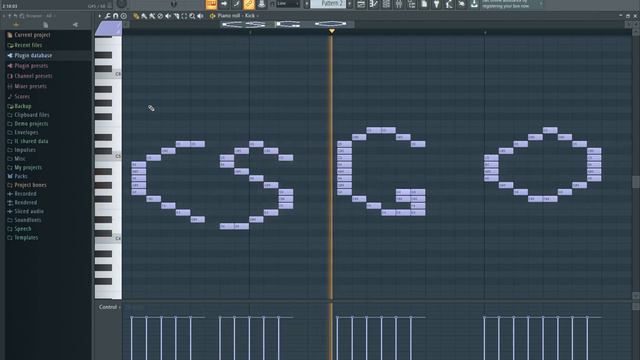Toggle the orange keyboard button in top bar
640x360 pixels.
(x=211, y=4)
